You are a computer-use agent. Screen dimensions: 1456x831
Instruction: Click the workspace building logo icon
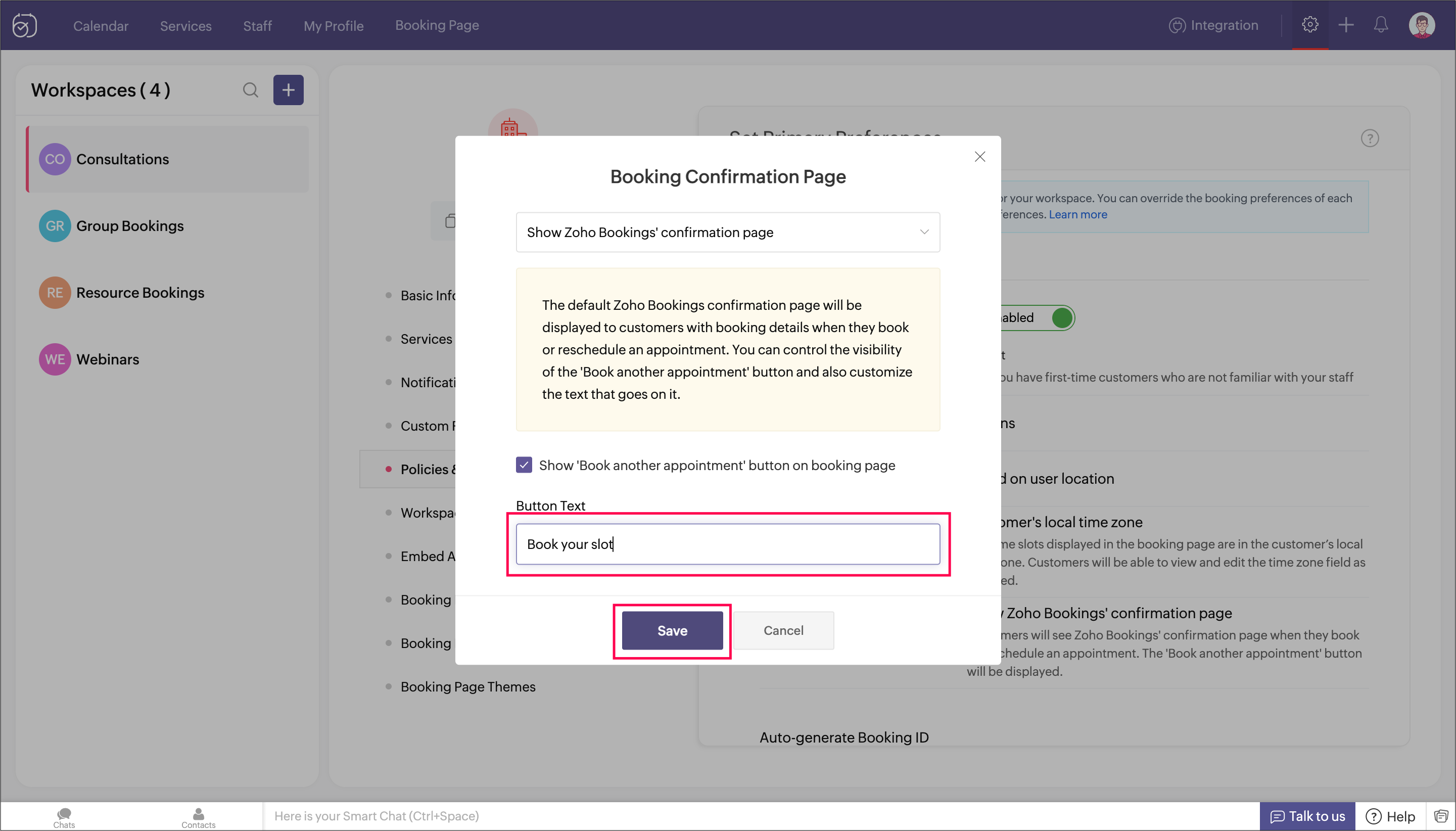(x=512, y=124)
